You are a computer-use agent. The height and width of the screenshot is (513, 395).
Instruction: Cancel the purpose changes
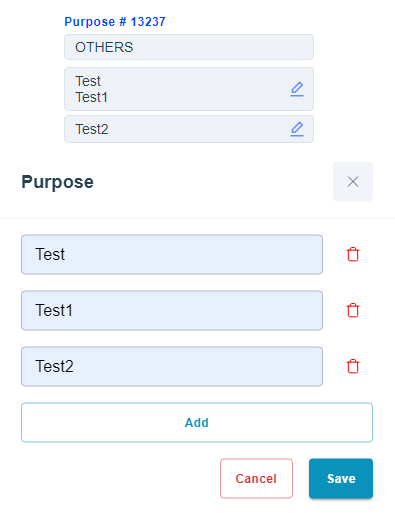tap(256, 478)
